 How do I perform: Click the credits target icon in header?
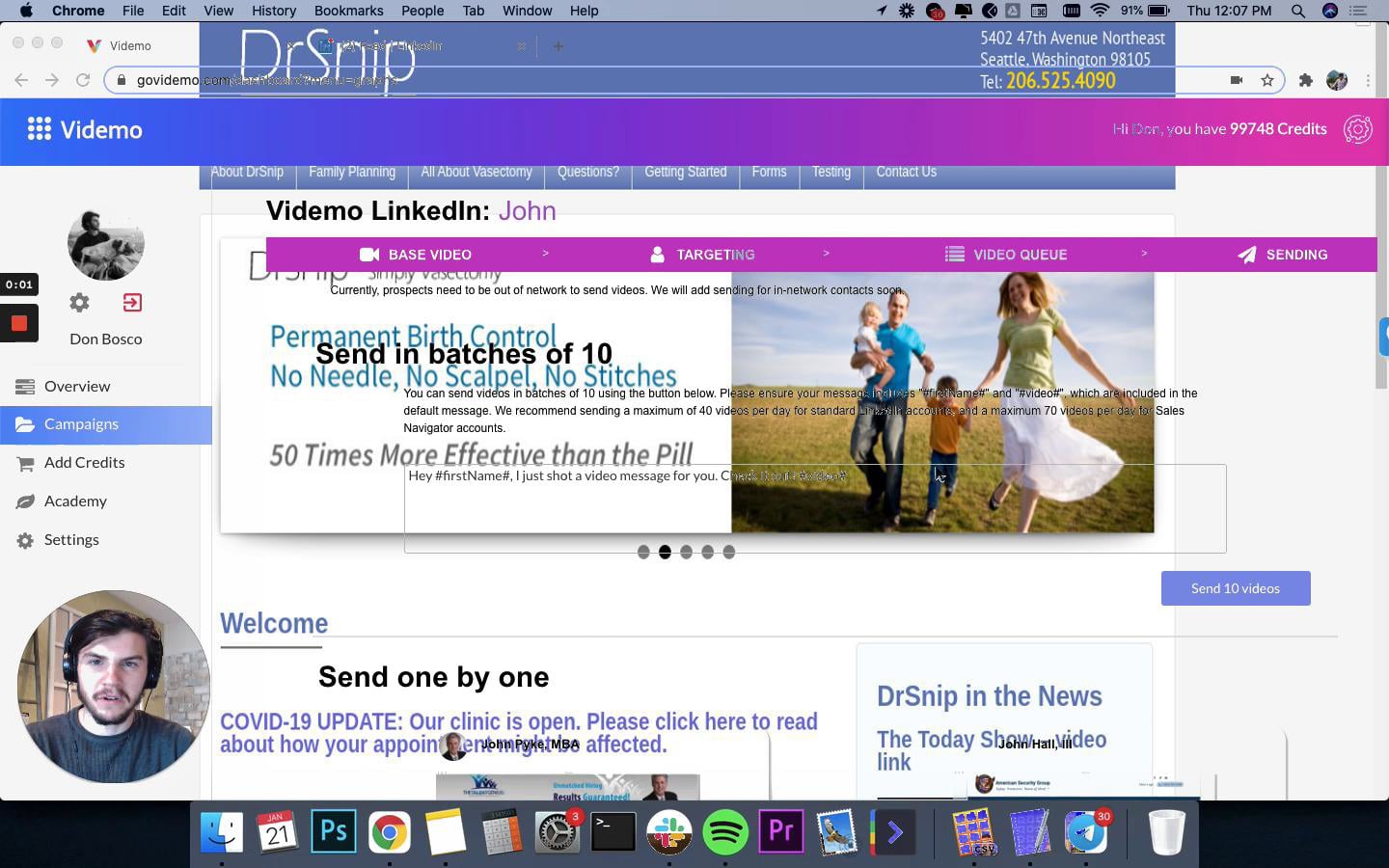(1358, 129)
